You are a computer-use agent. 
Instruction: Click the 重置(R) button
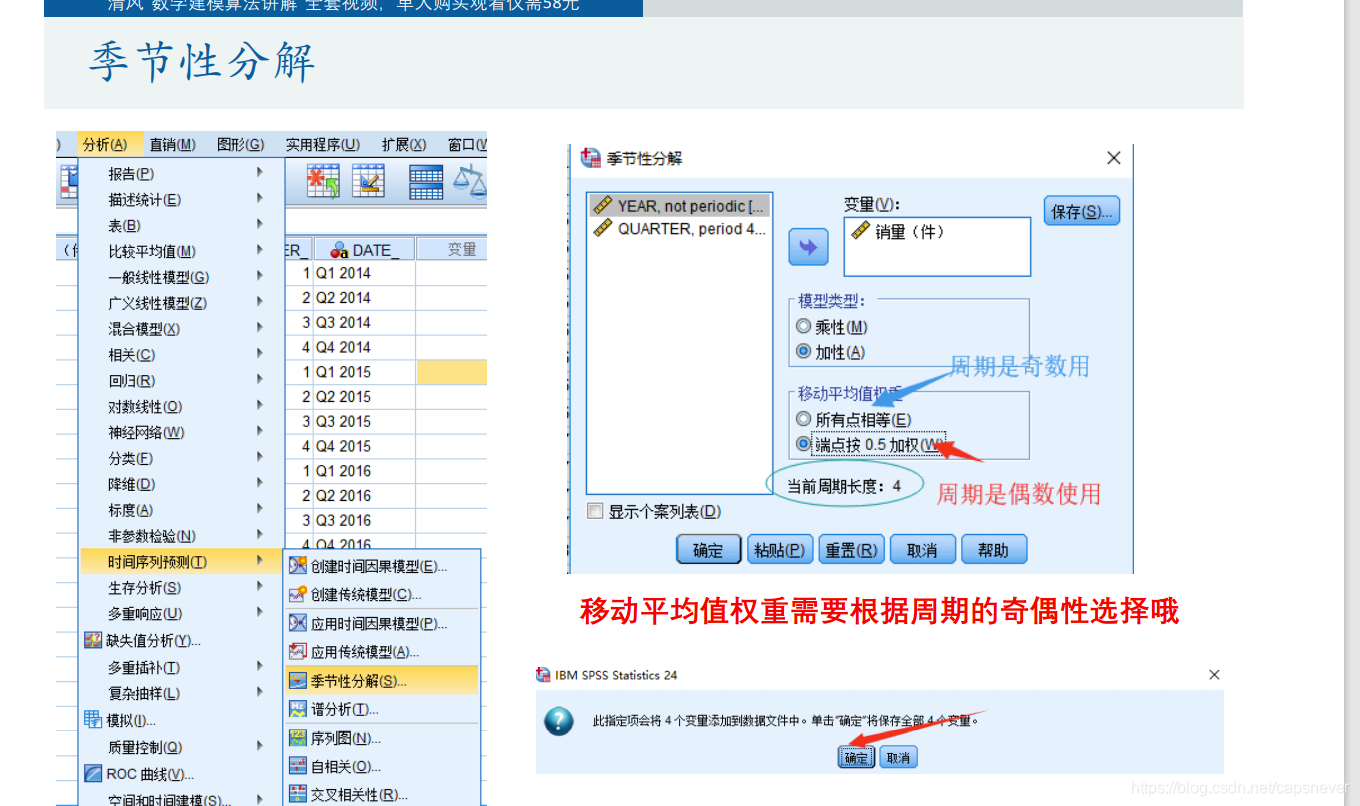click(851, 550)
